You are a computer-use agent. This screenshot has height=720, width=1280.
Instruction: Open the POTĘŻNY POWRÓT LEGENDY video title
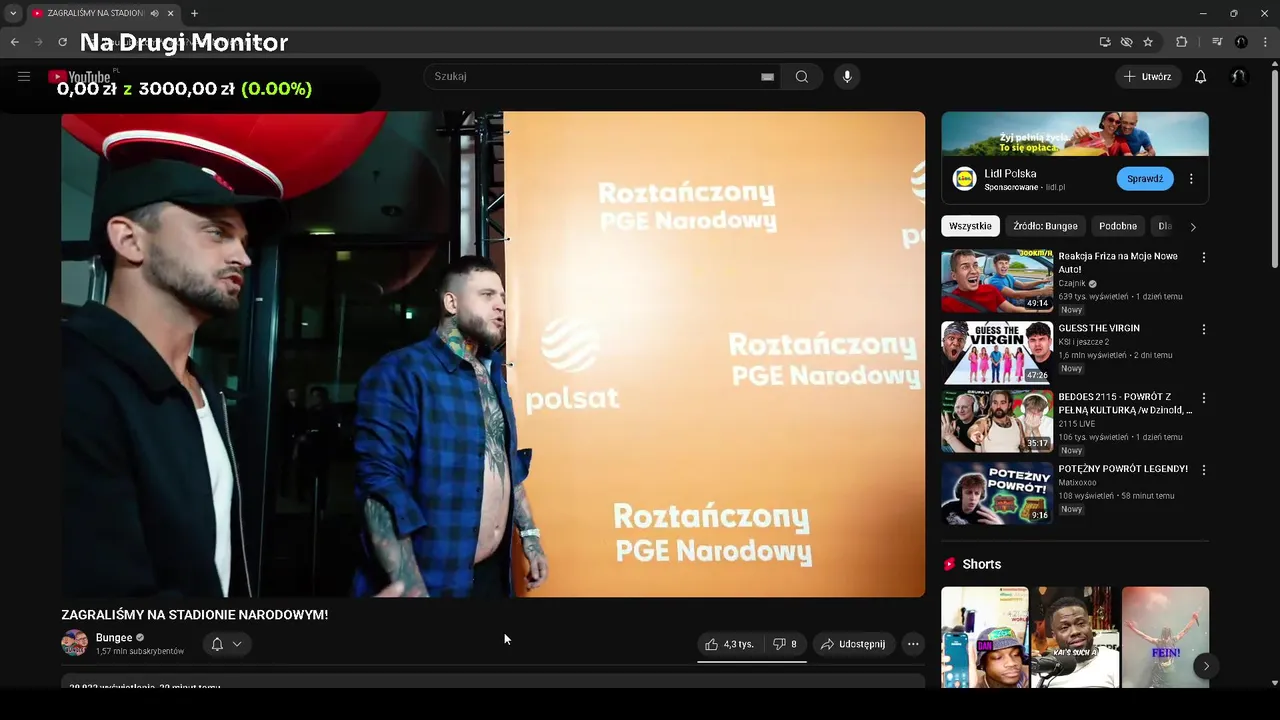(x=1123, y=469)
